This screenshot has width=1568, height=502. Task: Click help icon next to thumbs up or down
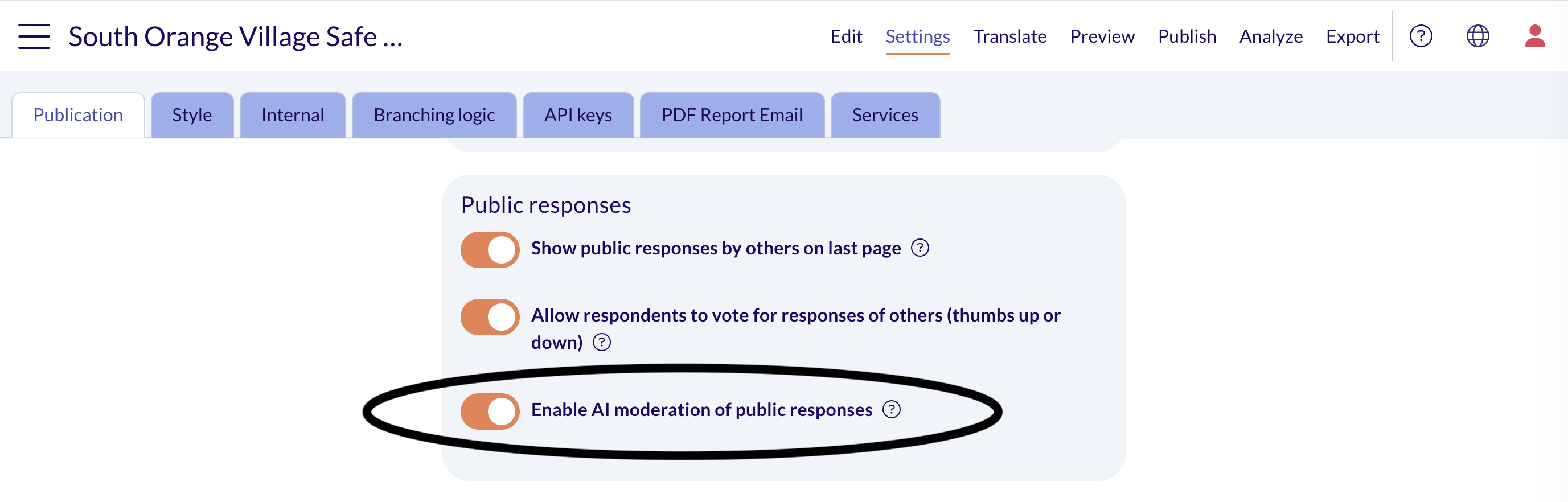(x=601, y=343)
